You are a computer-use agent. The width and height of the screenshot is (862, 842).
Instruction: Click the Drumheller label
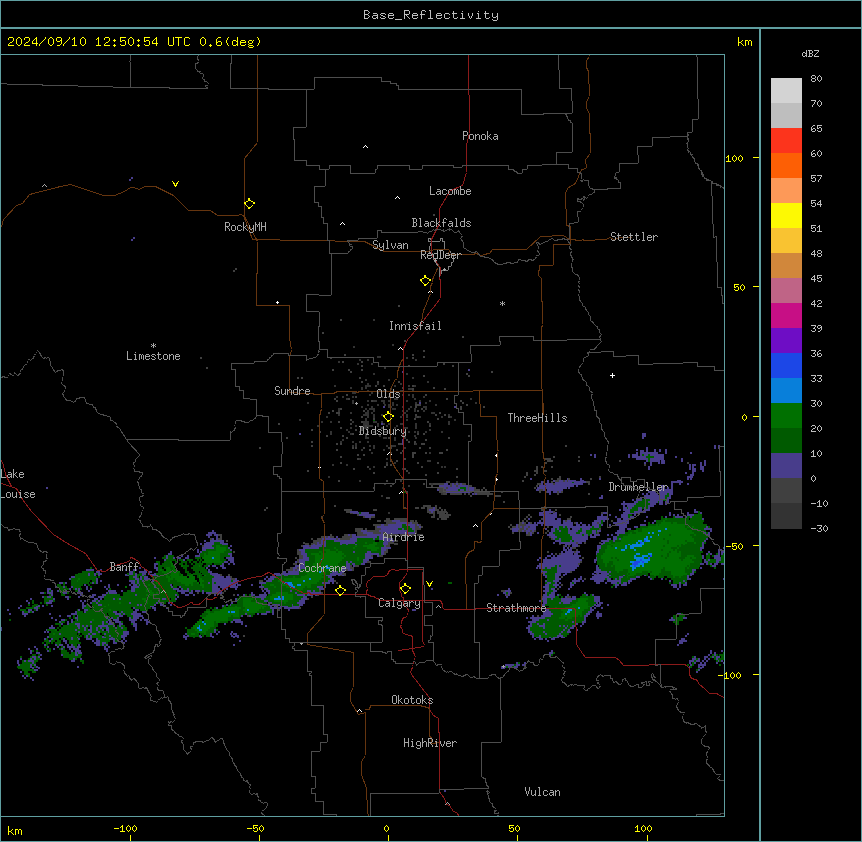638,487
